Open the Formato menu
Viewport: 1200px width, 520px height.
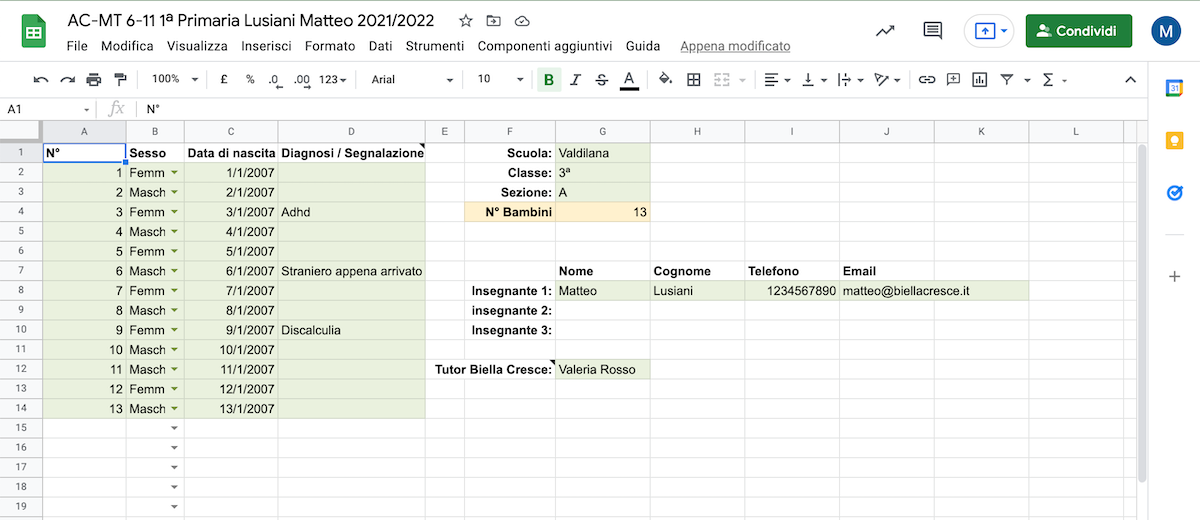tap(330, 46)
